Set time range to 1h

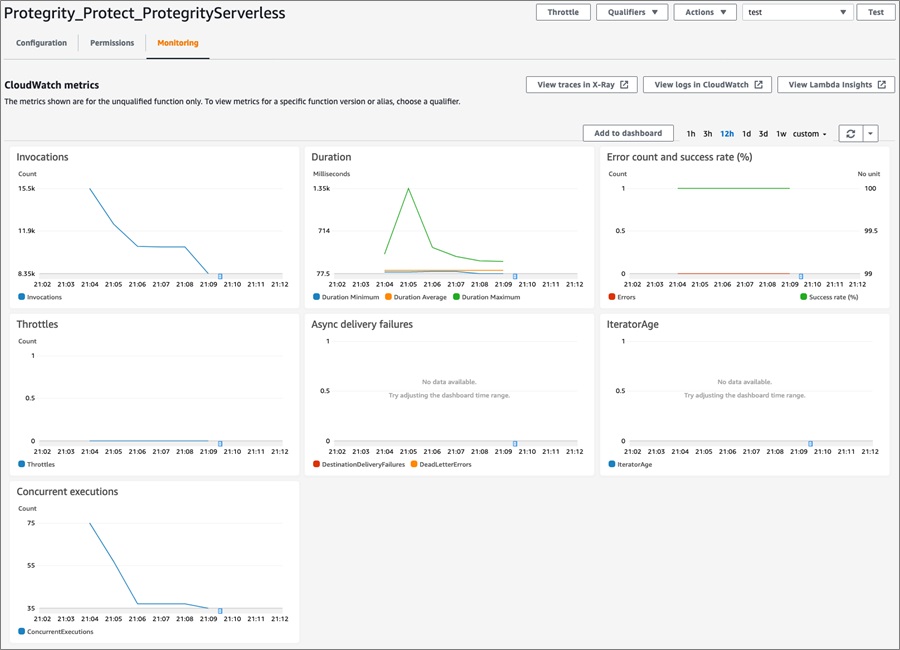[691, 134]
